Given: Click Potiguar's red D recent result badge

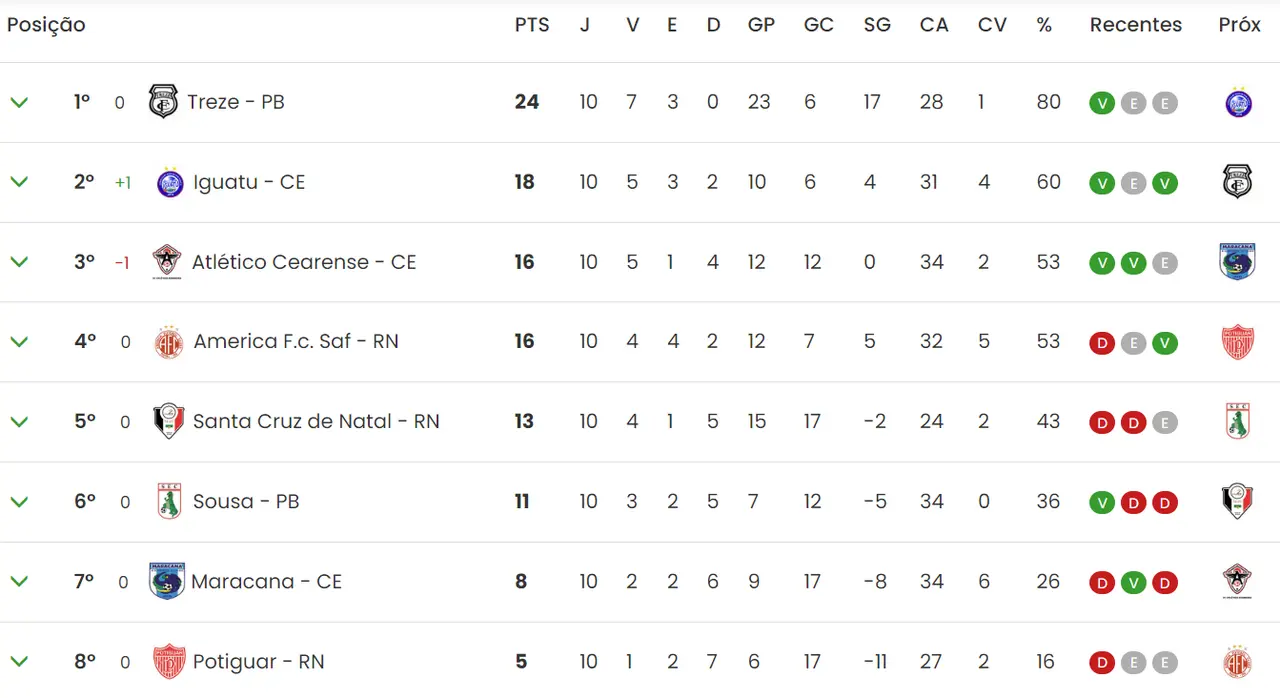Looking at the screenshot, I should [x=1101, y=663].
